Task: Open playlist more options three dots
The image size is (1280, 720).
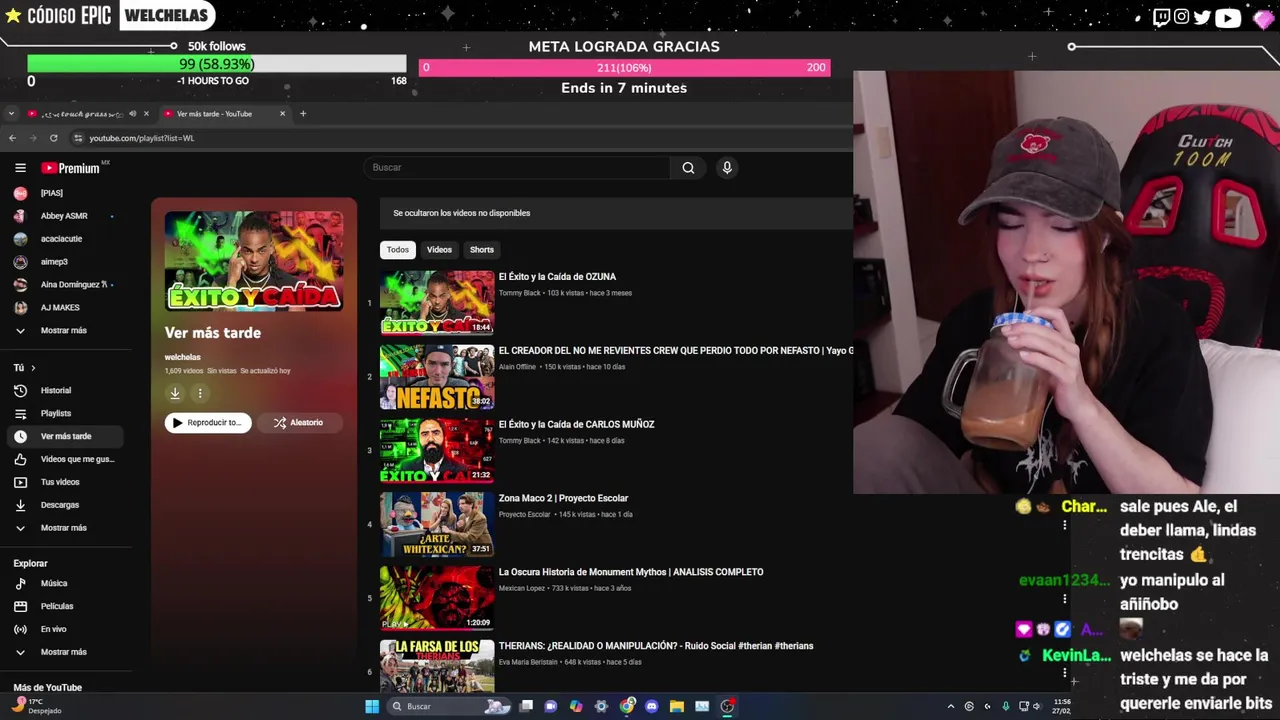Action: [x=200, y=394]
